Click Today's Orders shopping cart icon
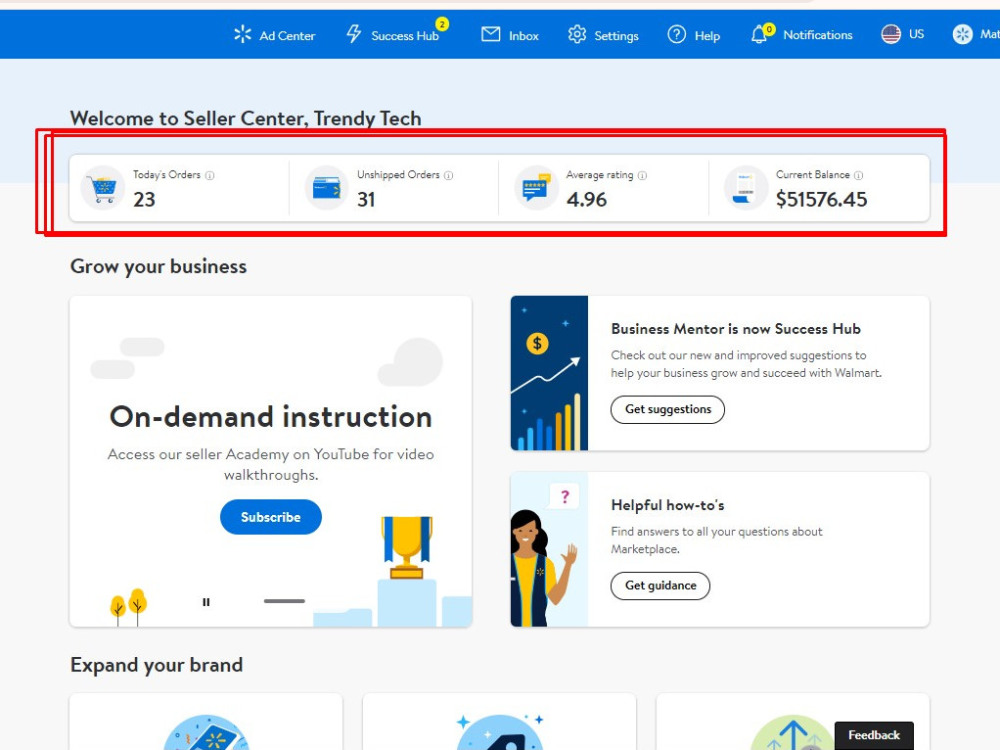1000x750 pixels. click(103, 188)
